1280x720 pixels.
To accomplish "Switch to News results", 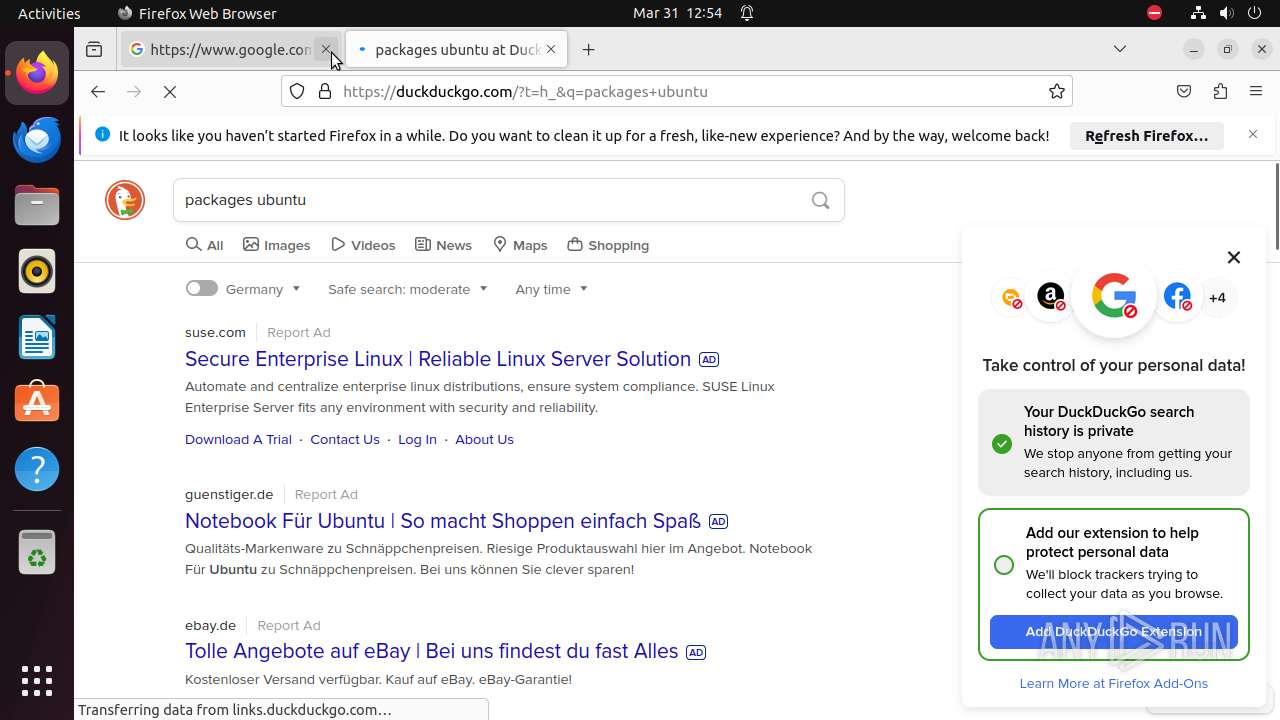I will point(443,245).
